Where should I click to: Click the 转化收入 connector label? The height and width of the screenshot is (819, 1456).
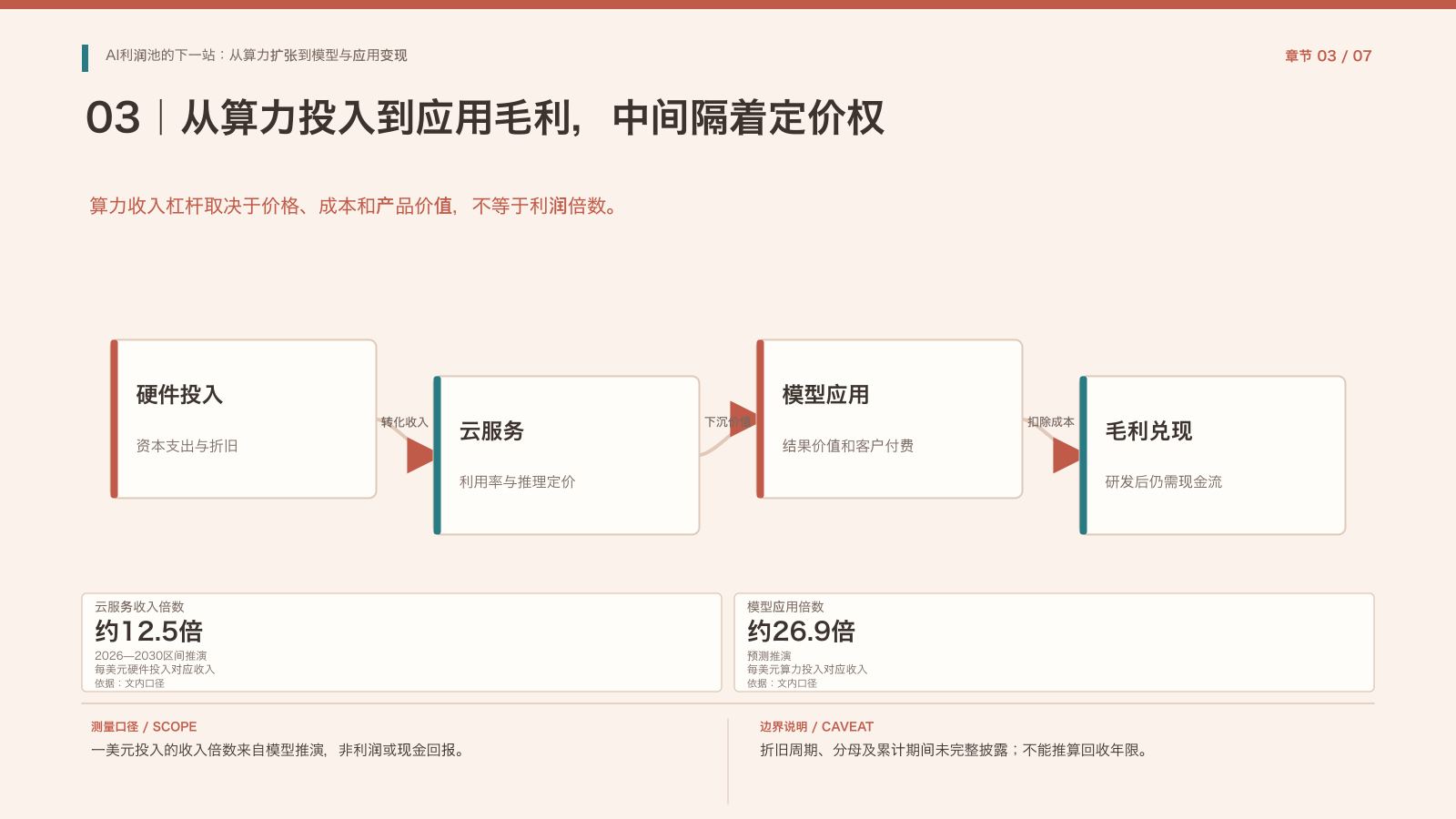tap(404, 422)
